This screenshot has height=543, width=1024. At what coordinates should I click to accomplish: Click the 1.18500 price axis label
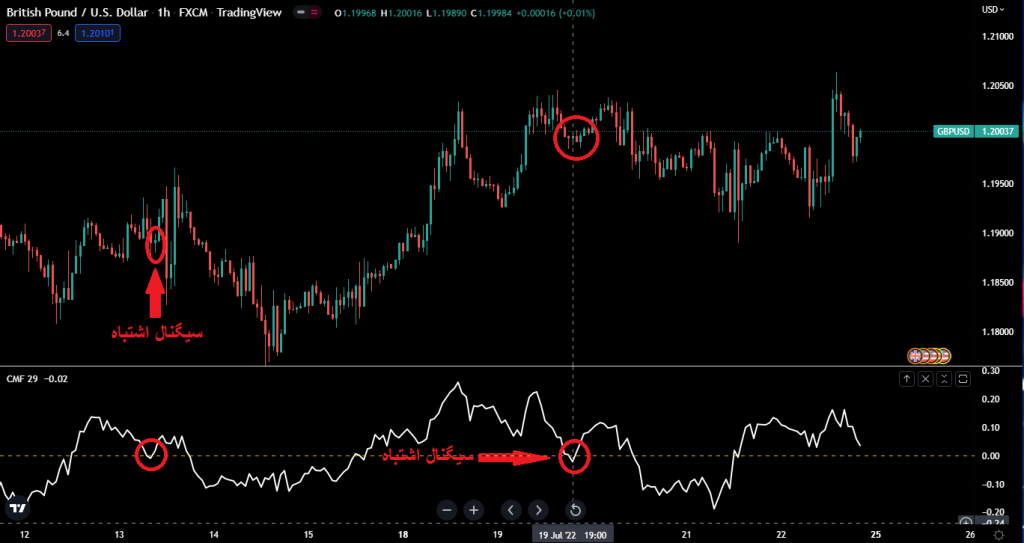997,283
